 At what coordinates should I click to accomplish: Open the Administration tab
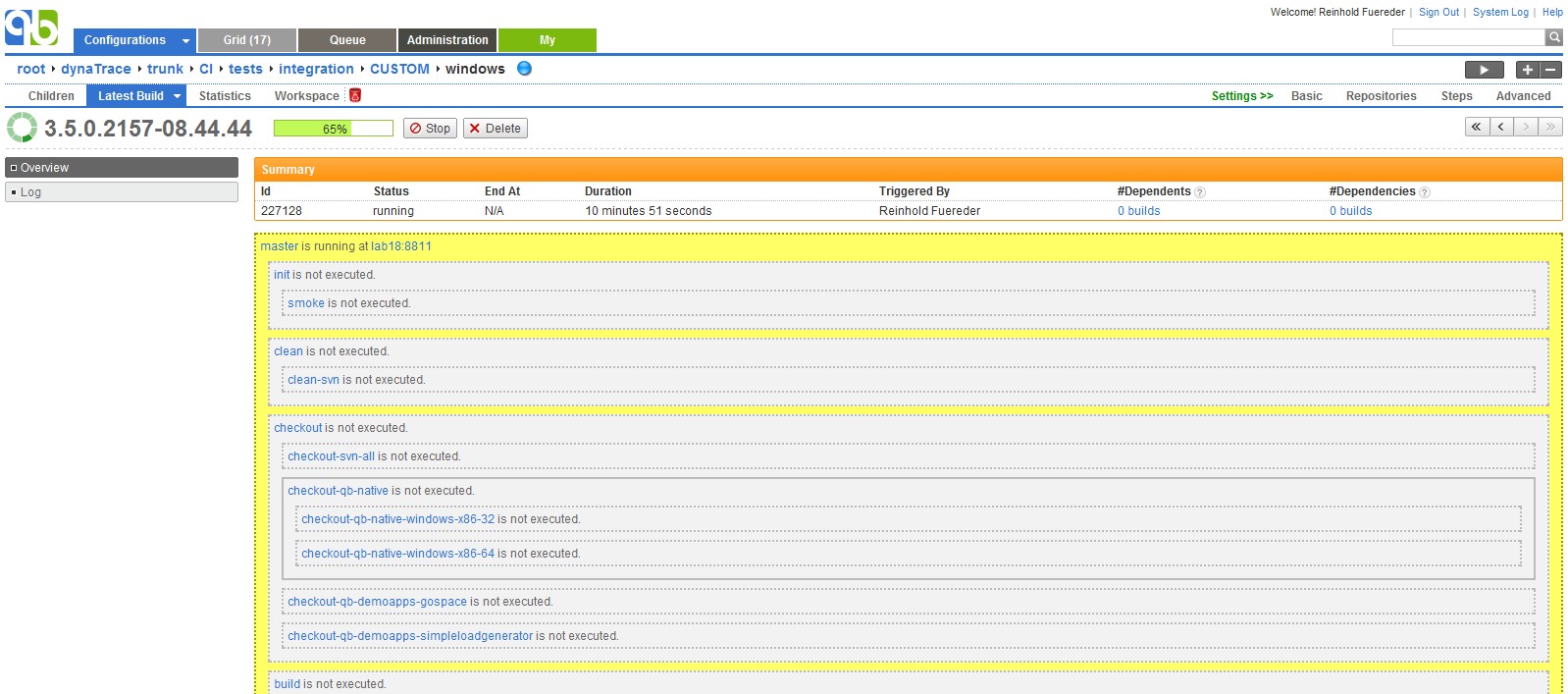point(447,40)
